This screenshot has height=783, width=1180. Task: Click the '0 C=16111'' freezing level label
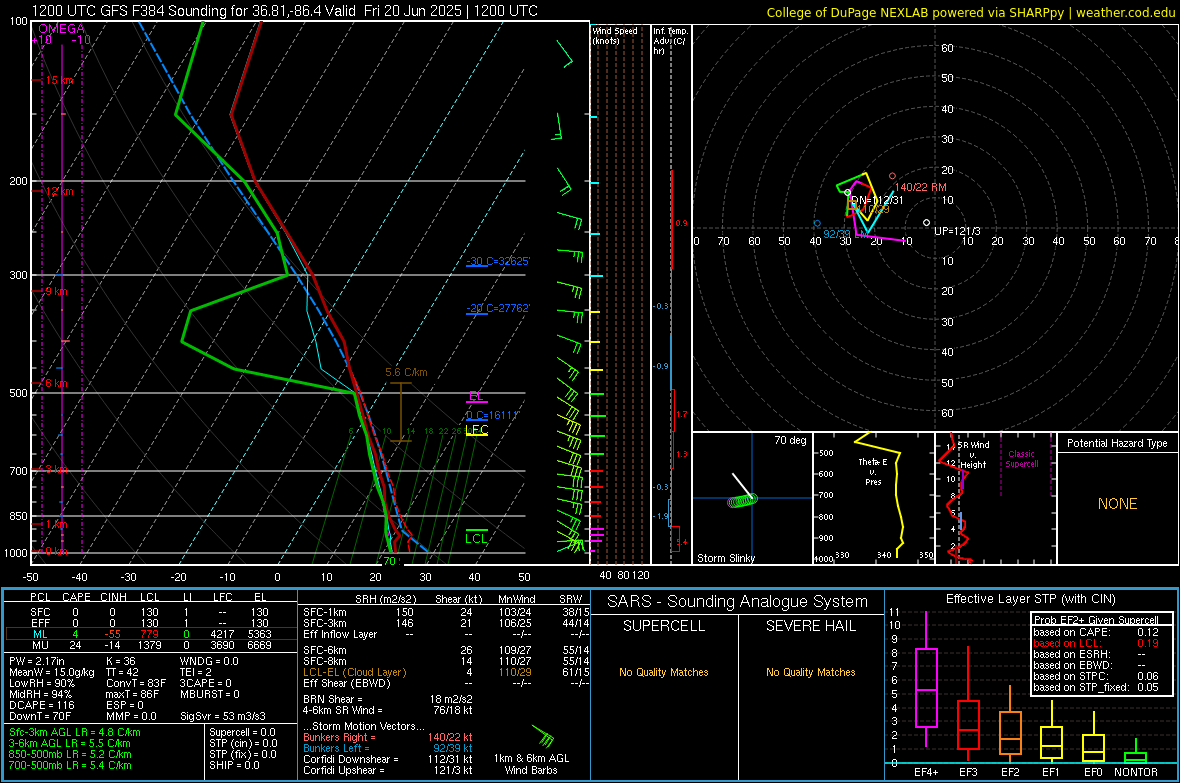click(493, 416)
